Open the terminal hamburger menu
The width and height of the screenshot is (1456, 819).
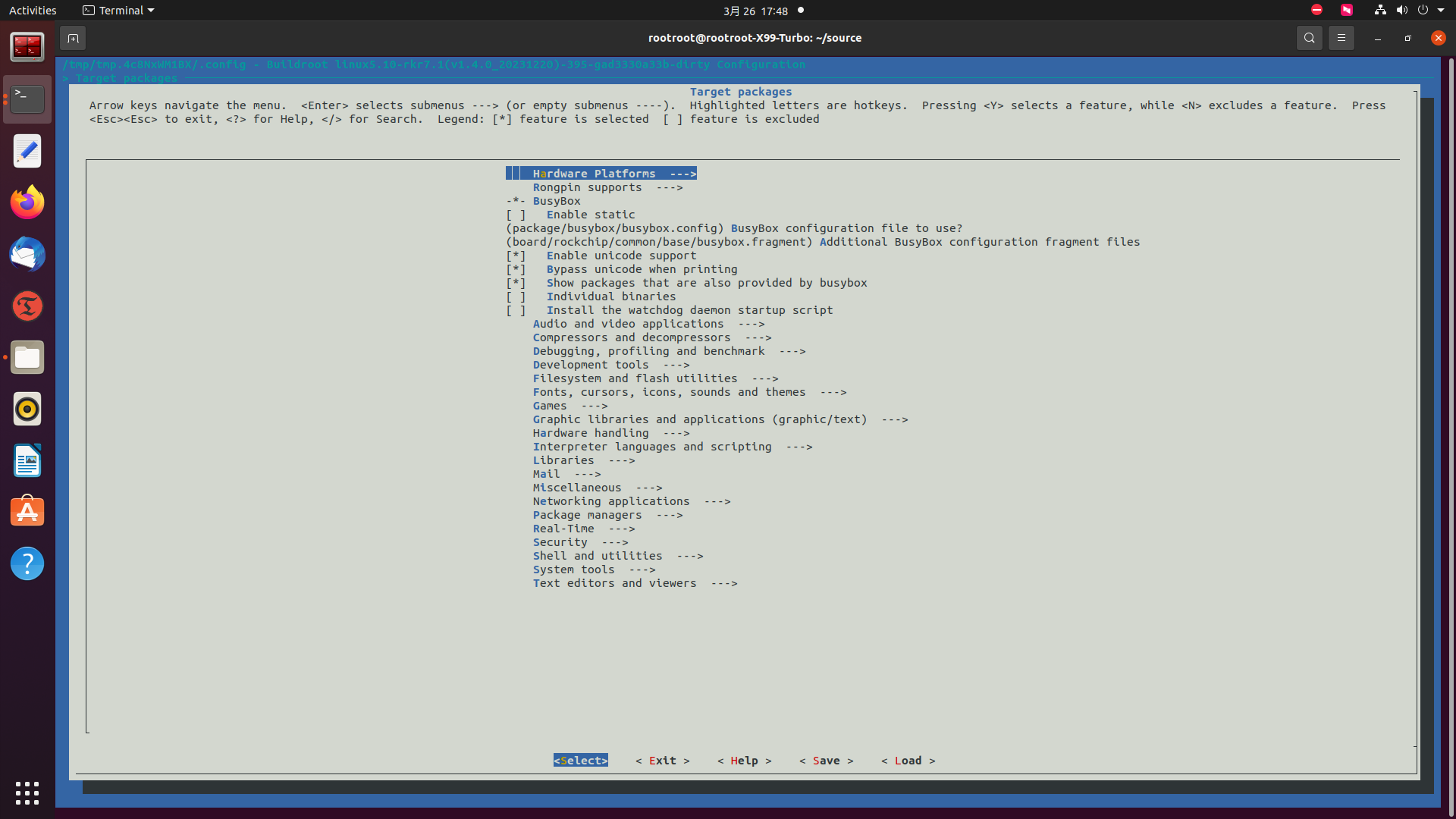tap(1341, 38)
